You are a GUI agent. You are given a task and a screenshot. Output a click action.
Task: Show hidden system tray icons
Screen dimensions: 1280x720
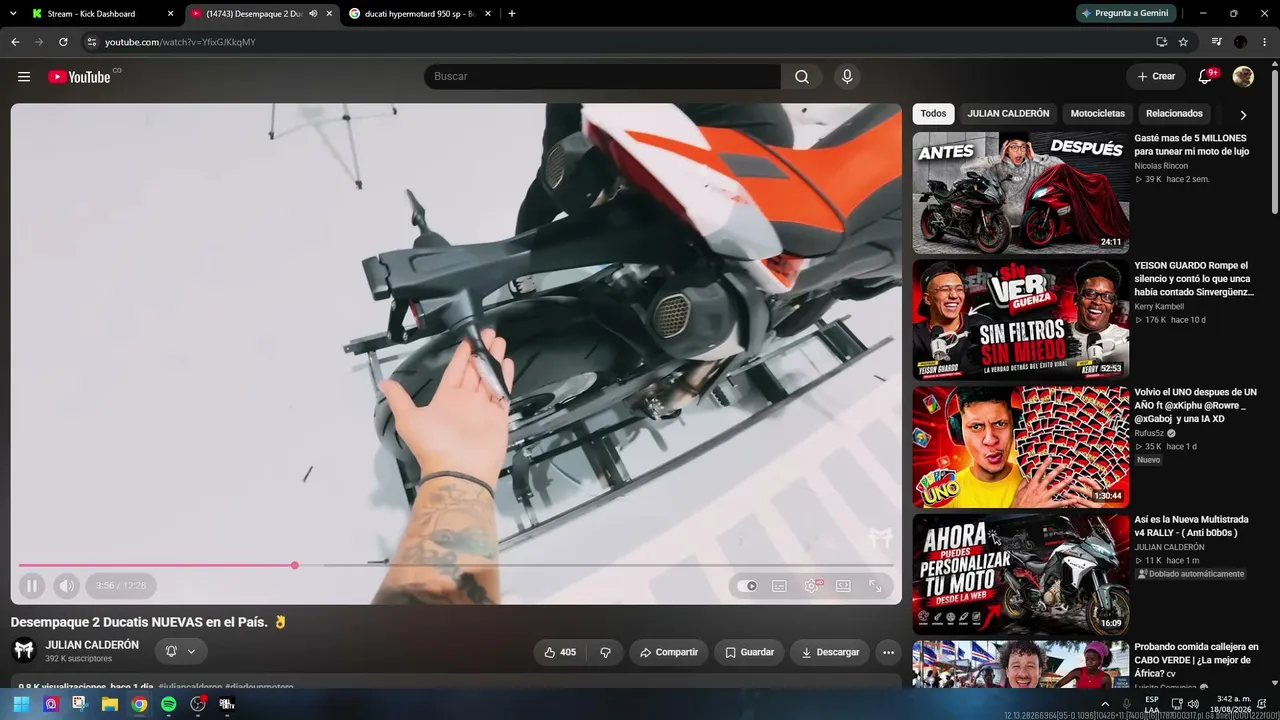[1106, 704]
